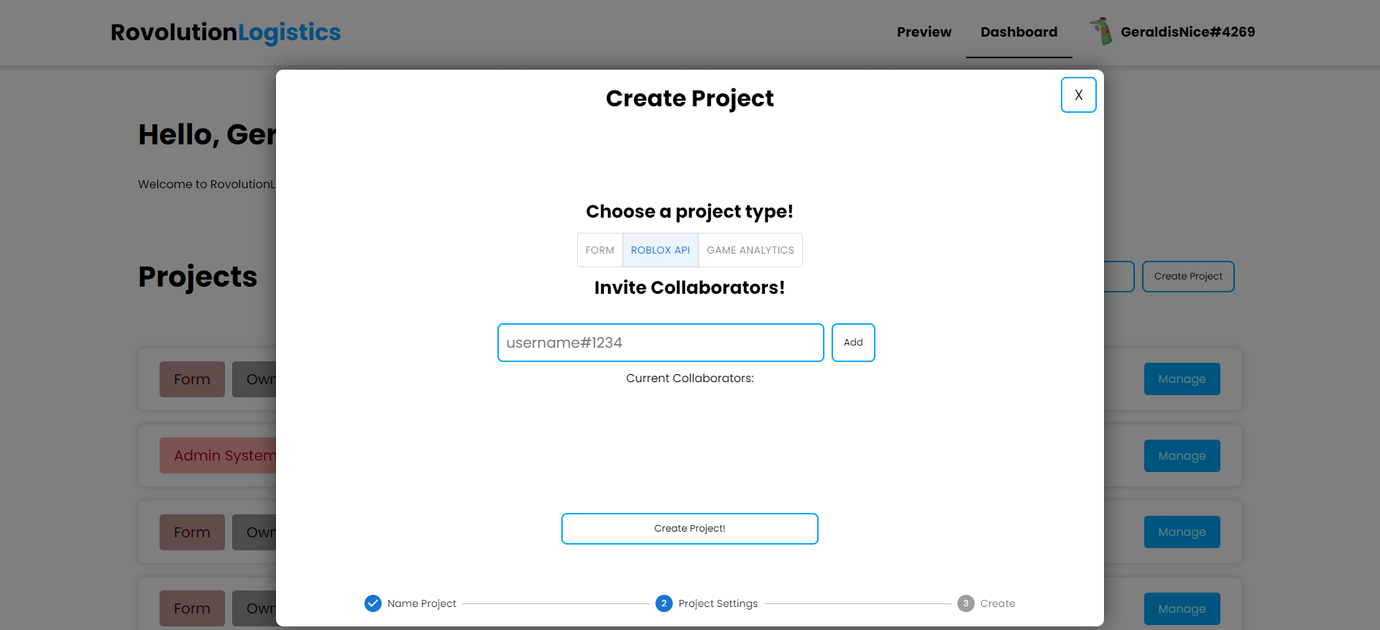Click Manage on the Admin System project
Screen dimensions: 1380x630
[1181, 455]
